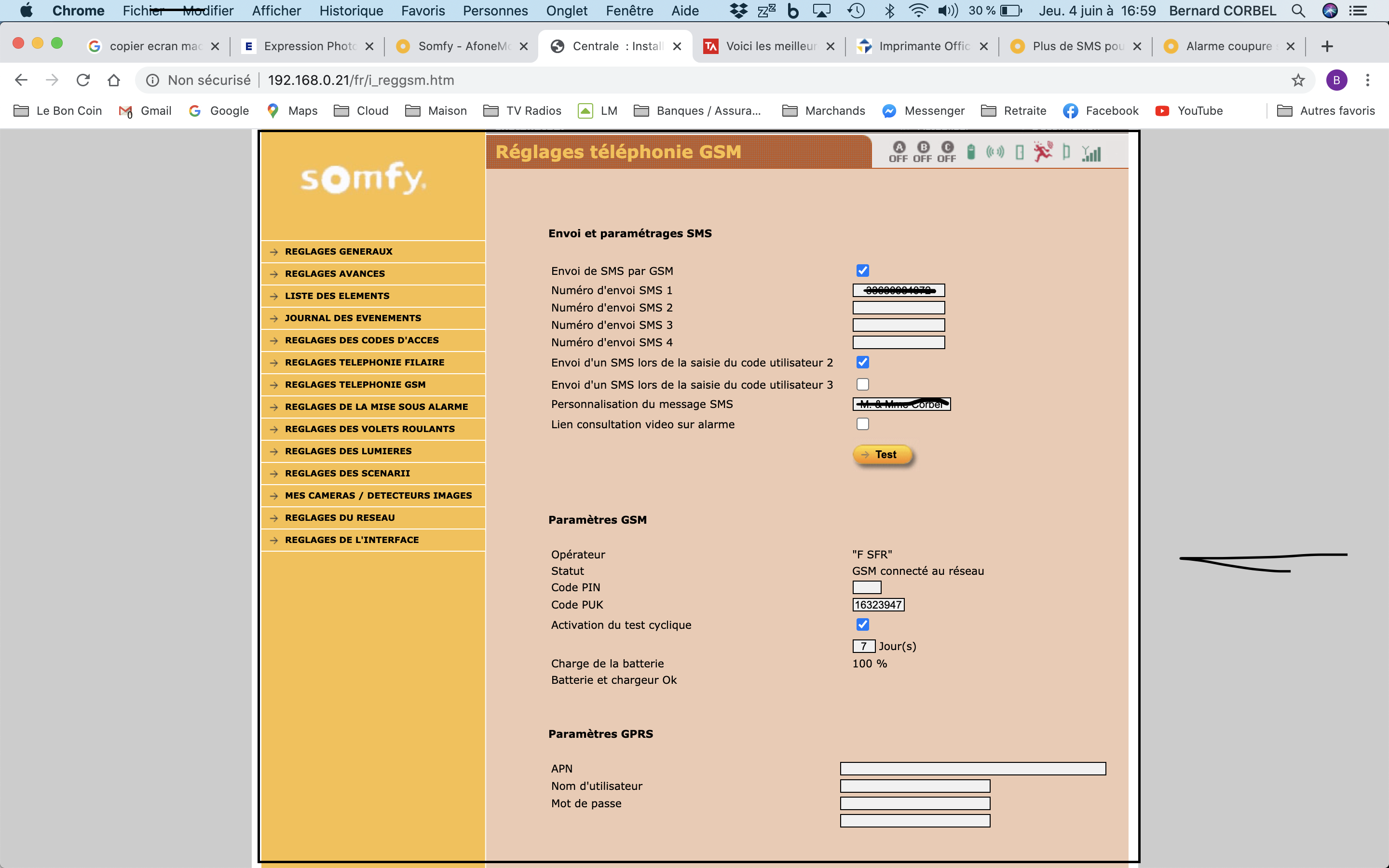Open the Cloud bookmarks folder
Viewport: 1389px width, 868px height.
click(x=361, y=111)
